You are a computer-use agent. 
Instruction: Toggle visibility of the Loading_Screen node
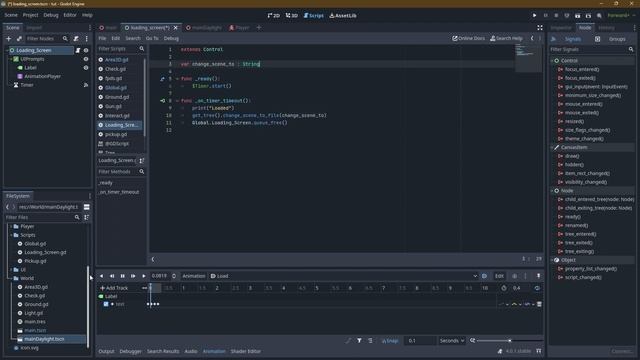pos(86,50)
